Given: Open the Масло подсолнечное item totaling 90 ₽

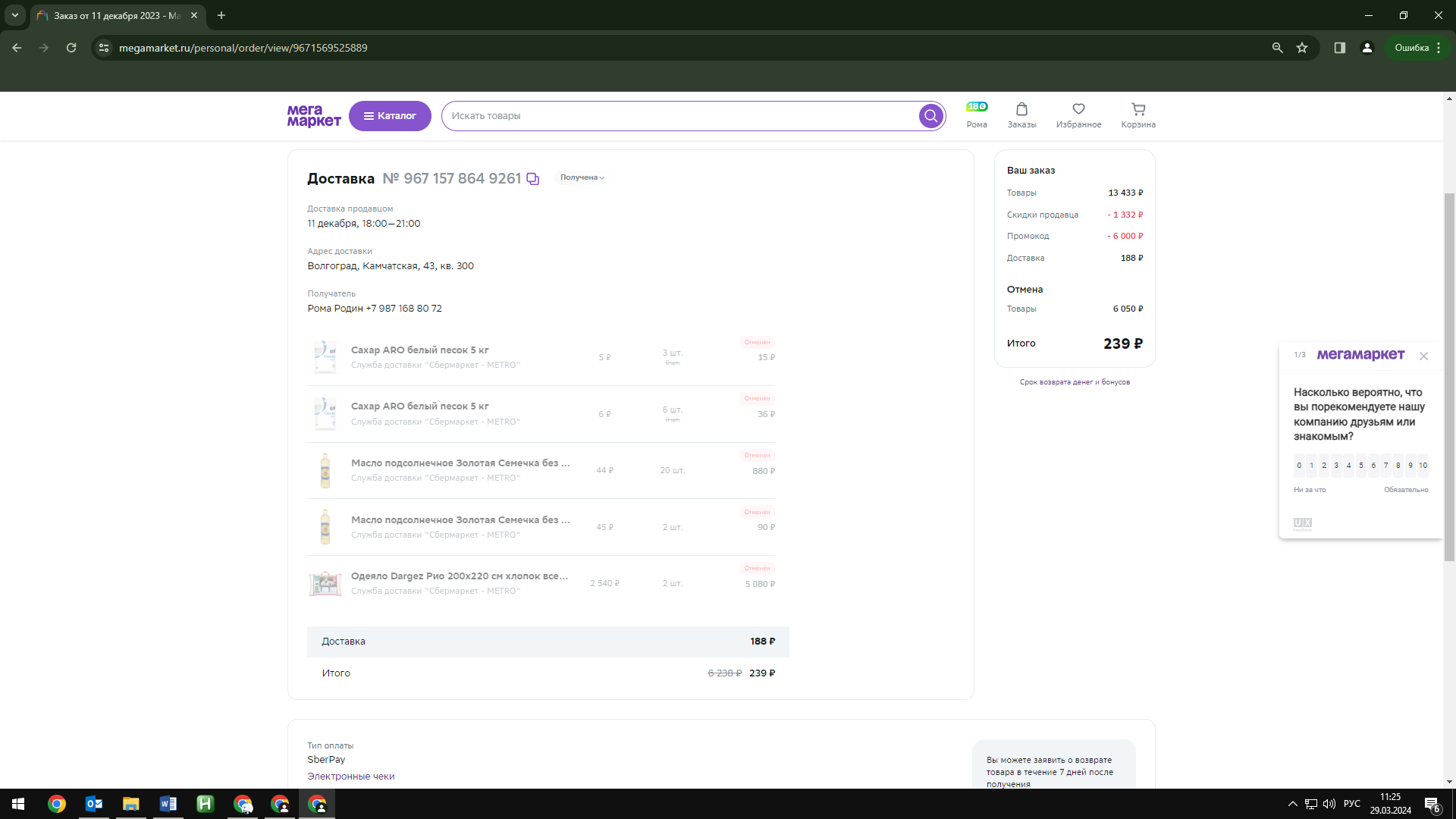Looking at the screenshot, I should coord(460,520).
